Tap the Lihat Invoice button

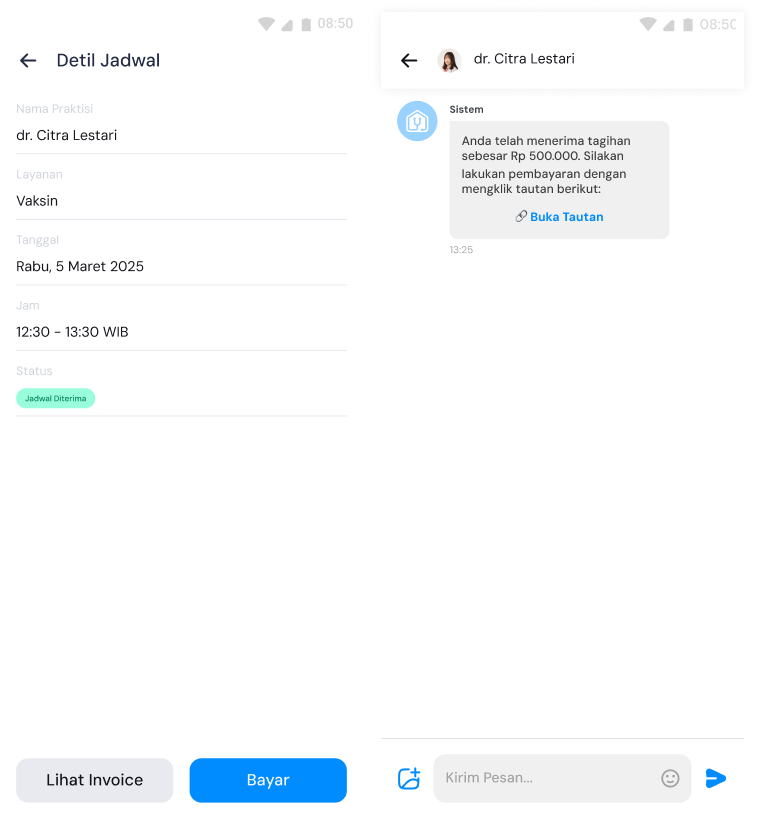coord(95,780)
